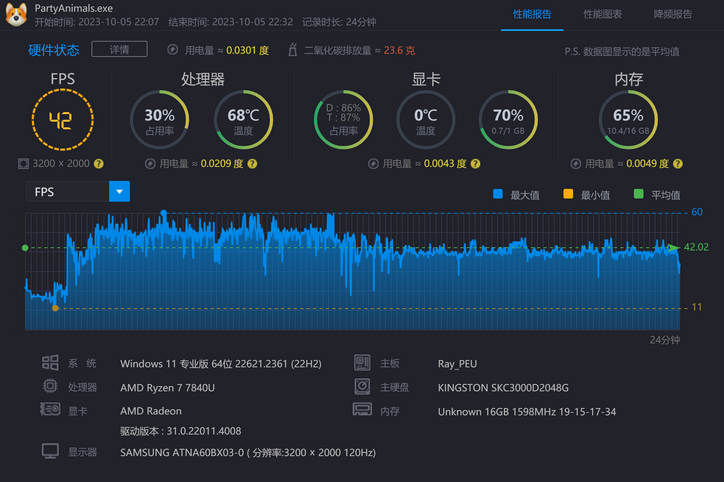Click the 60 max value label
The width and height of the screenshot is (724, 482).
pos(697,212)
